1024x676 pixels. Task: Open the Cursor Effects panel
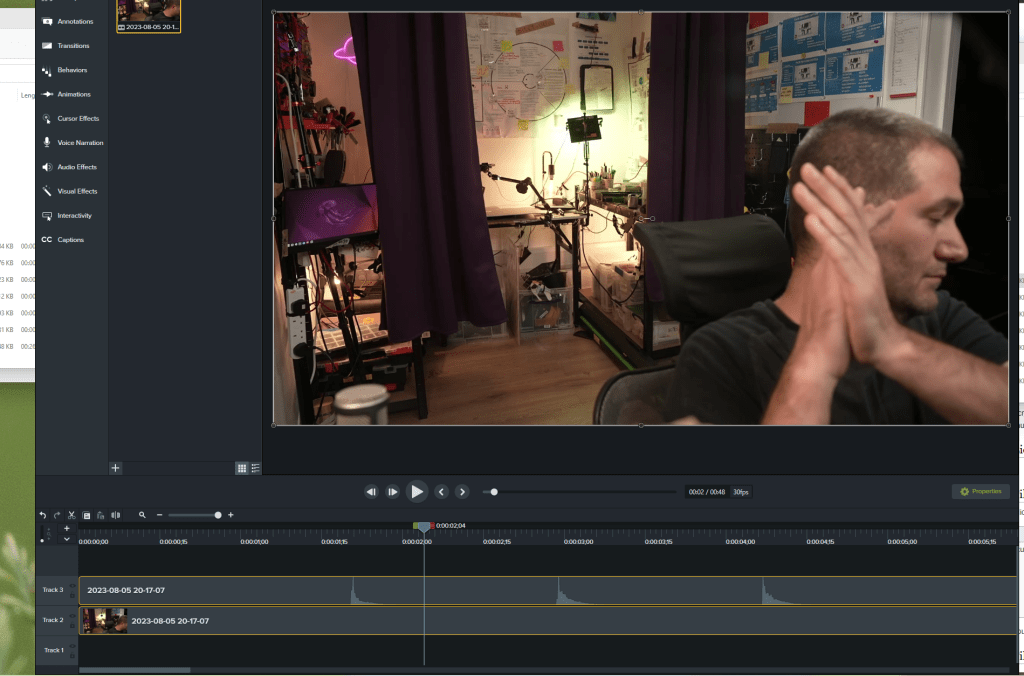pos(71,118)
